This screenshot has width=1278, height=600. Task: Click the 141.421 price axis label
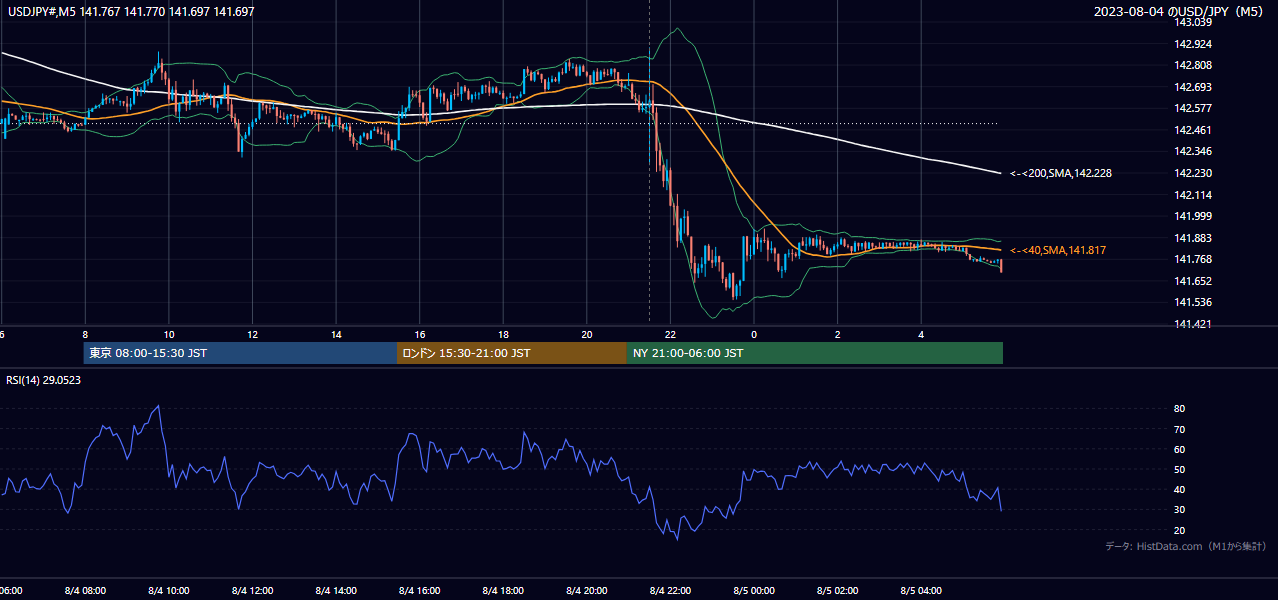click(1193, 324)
